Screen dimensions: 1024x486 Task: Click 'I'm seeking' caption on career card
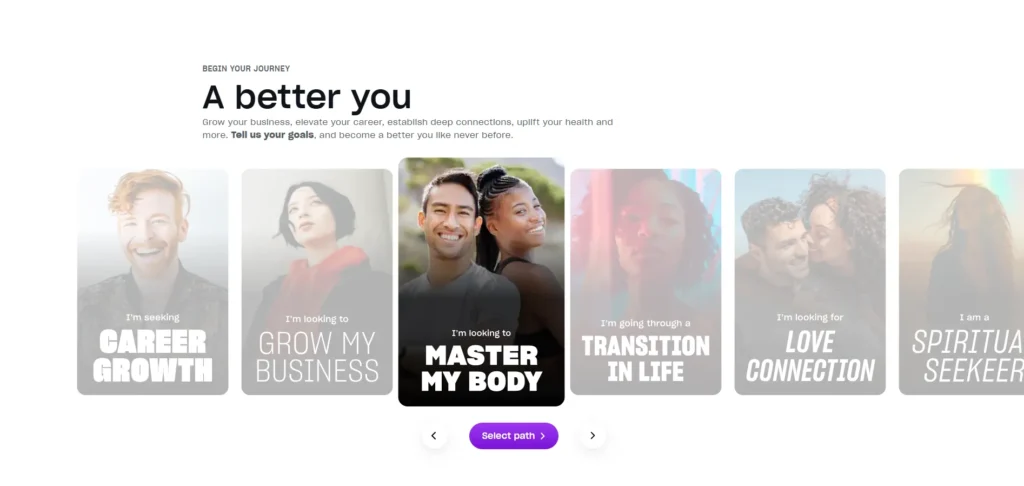(x=153, y=317)
